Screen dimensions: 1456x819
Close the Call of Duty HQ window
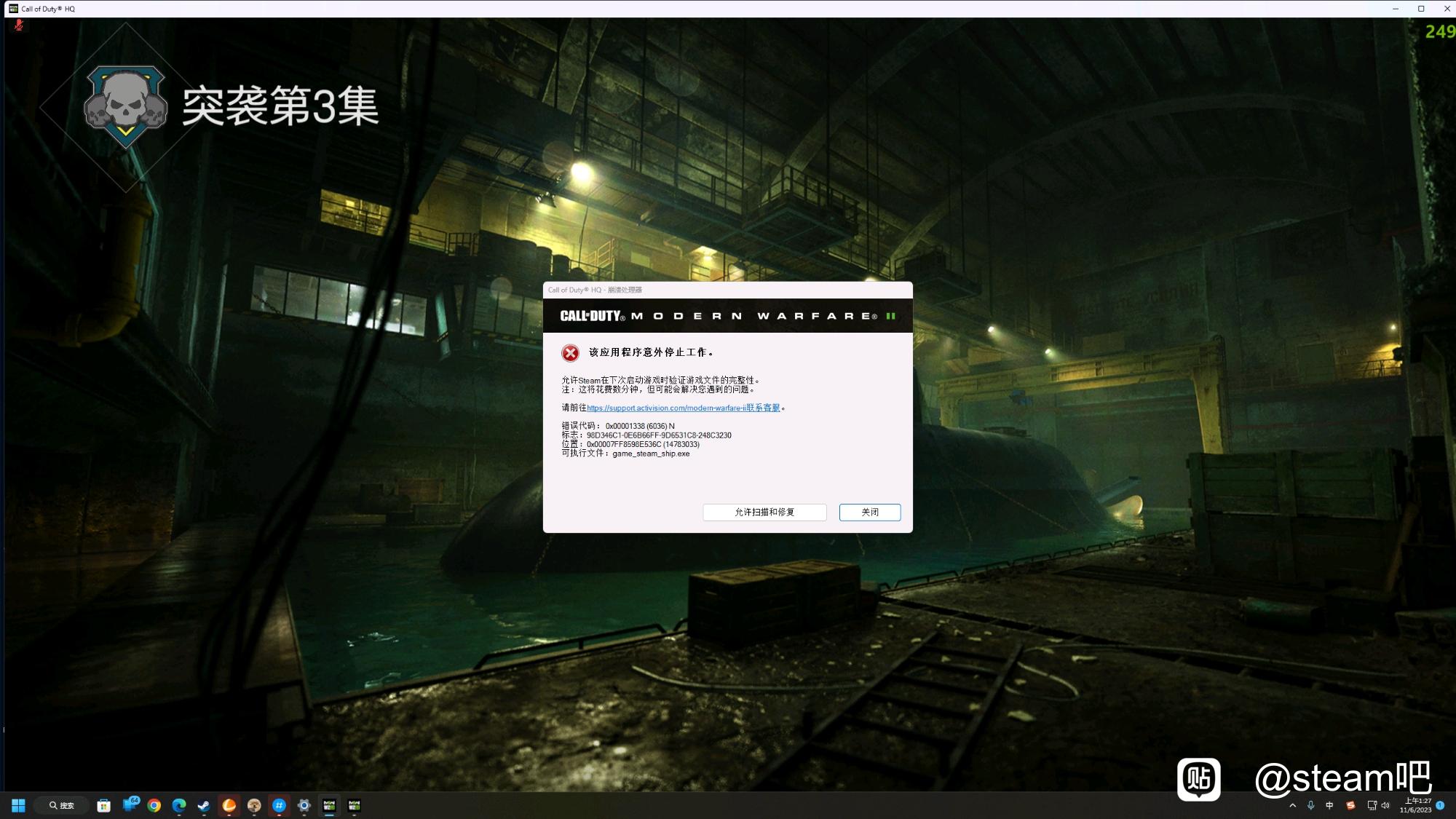tap(1447, 9)
